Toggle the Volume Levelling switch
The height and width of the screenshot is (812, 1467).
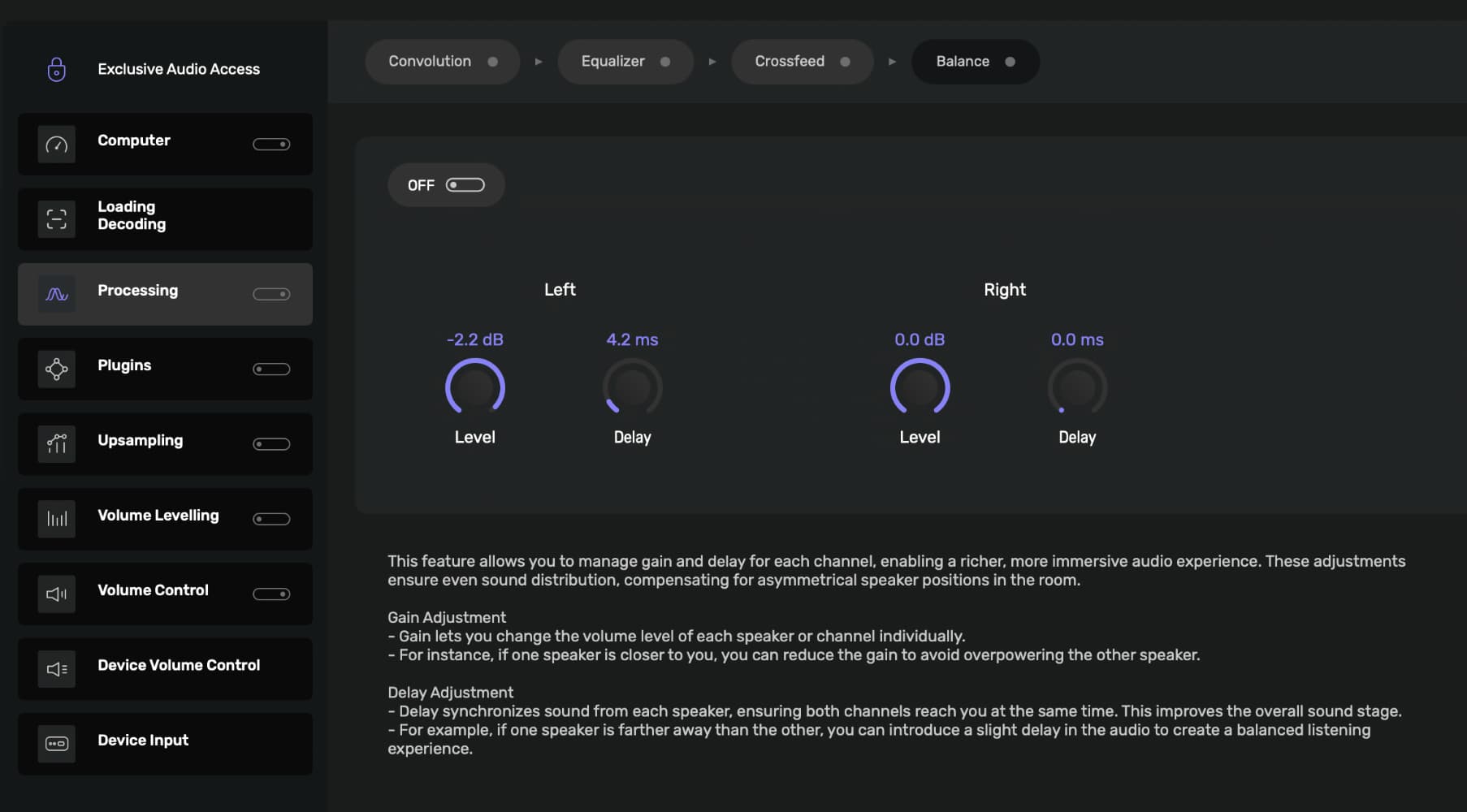point(271,519)
